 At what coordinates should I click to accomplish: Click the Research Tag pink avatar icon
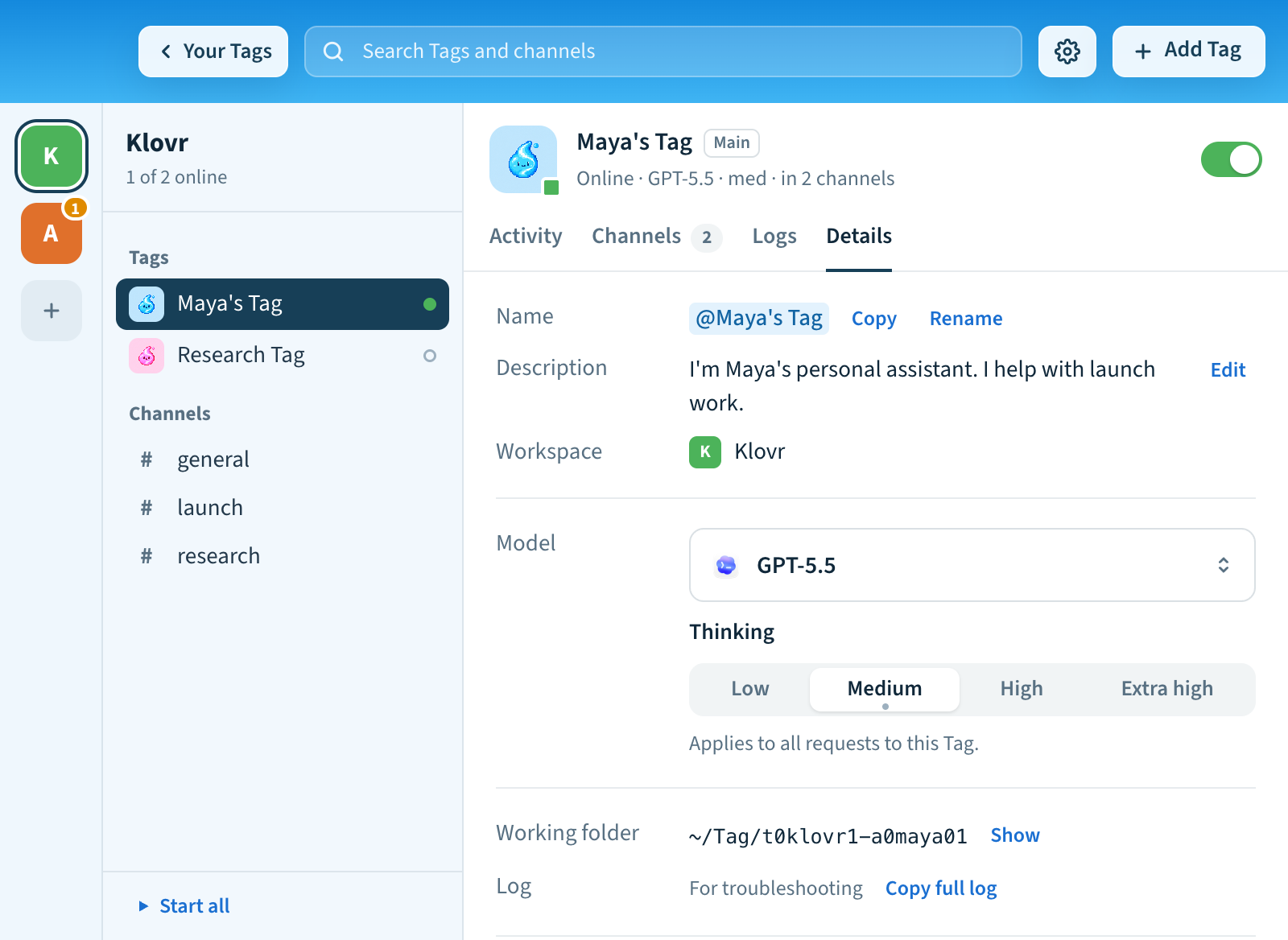coord(147,356)
